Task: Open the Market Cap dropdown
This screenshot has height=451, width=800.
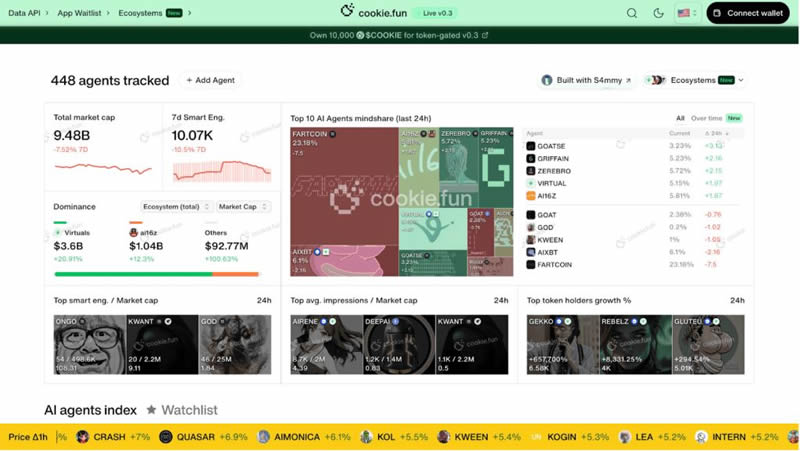Action: coord(243,207)
